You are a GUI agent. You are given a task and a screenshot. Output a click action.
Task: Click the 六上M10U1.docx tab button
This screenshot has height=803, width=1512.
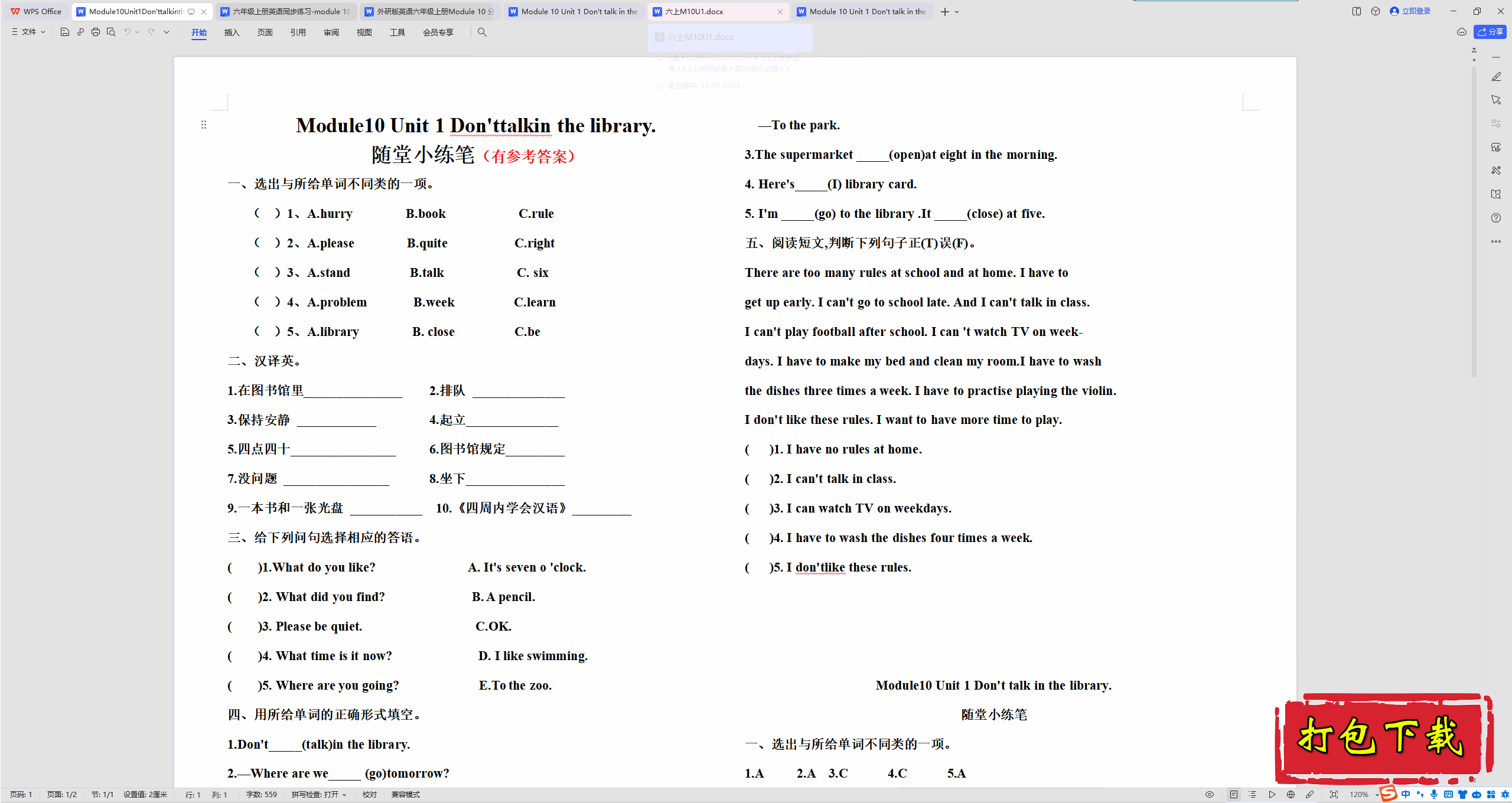[x=701, y=11]
